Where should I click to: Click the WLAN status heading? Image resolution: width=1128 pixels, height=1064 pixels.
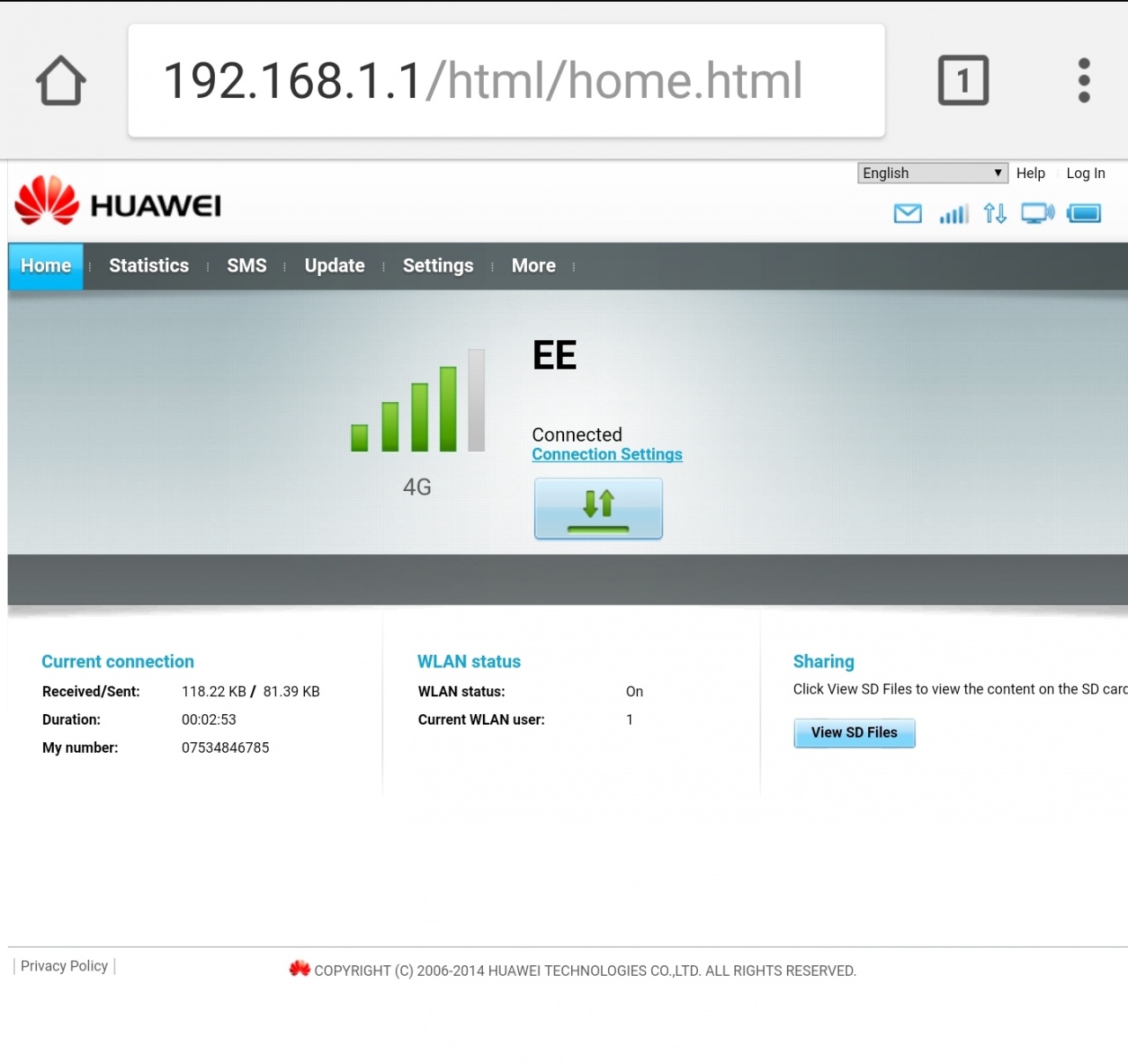(x=469, y=662)
